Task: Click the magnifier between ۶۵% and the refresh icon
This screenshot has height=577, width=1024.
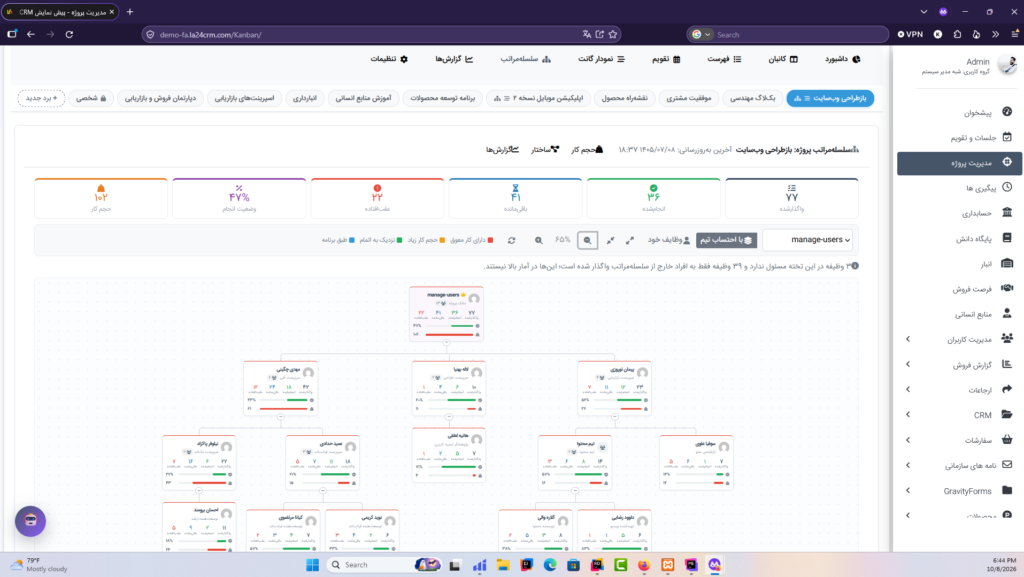Action: [x=539, y=240]
